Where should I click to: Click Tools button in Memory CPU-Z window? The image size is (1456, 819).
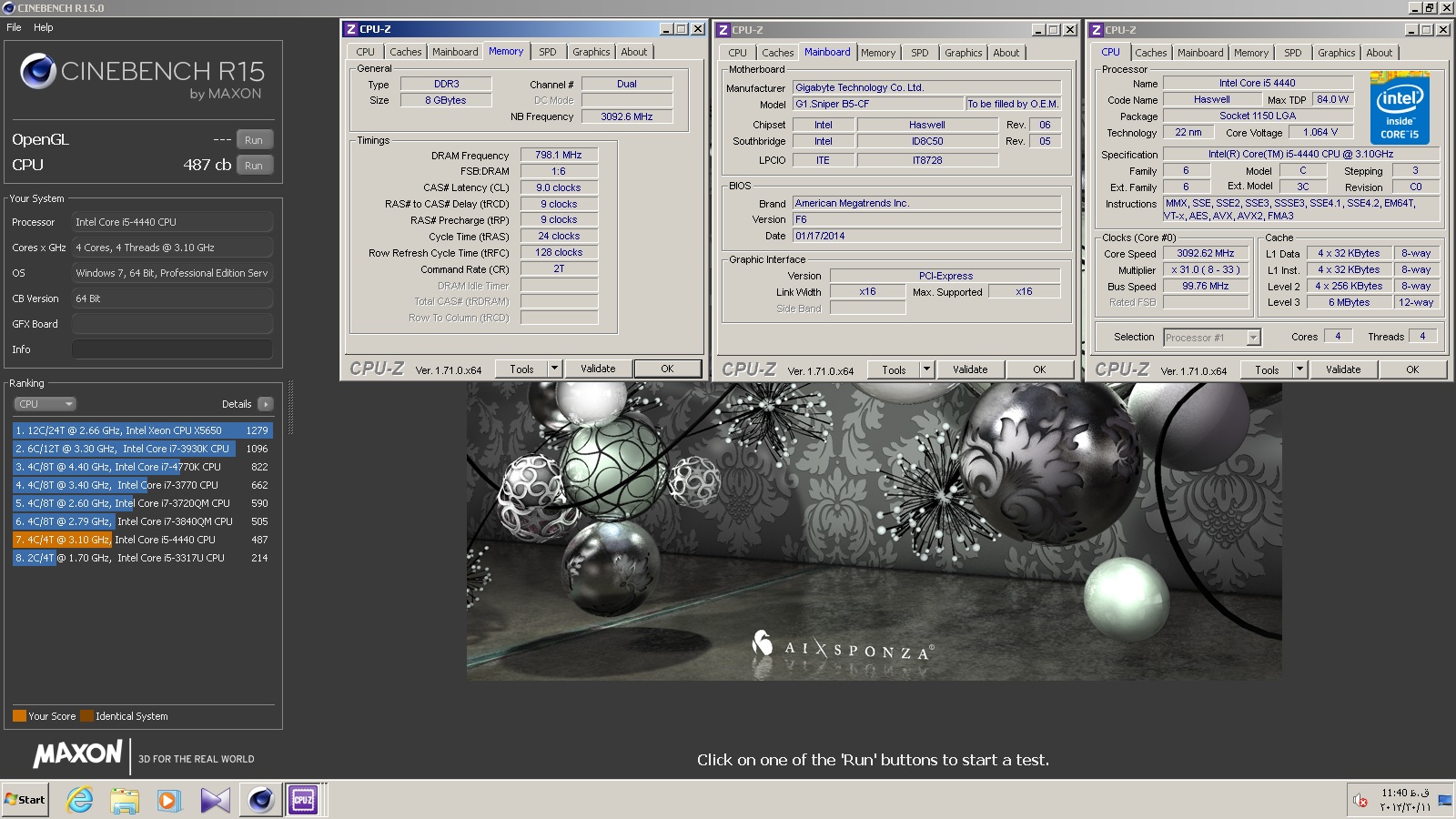521,369
